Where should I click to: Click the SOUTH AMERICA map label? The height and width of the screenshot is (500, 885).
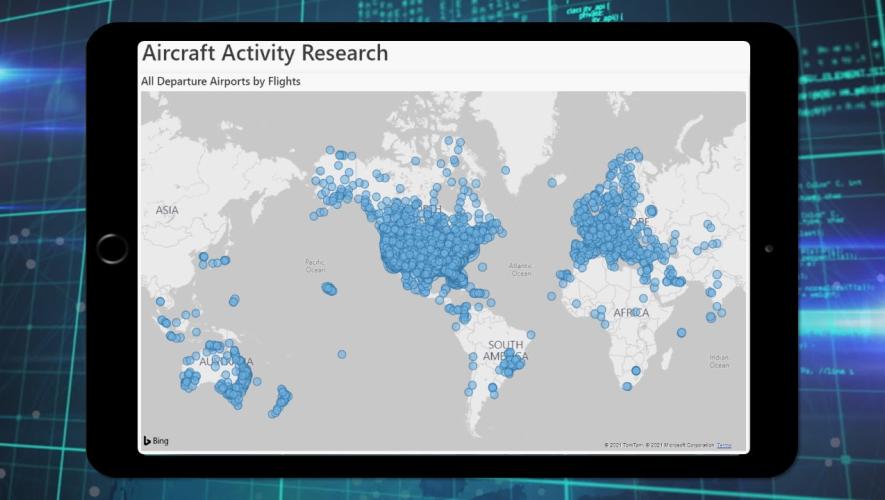[505, 351]
